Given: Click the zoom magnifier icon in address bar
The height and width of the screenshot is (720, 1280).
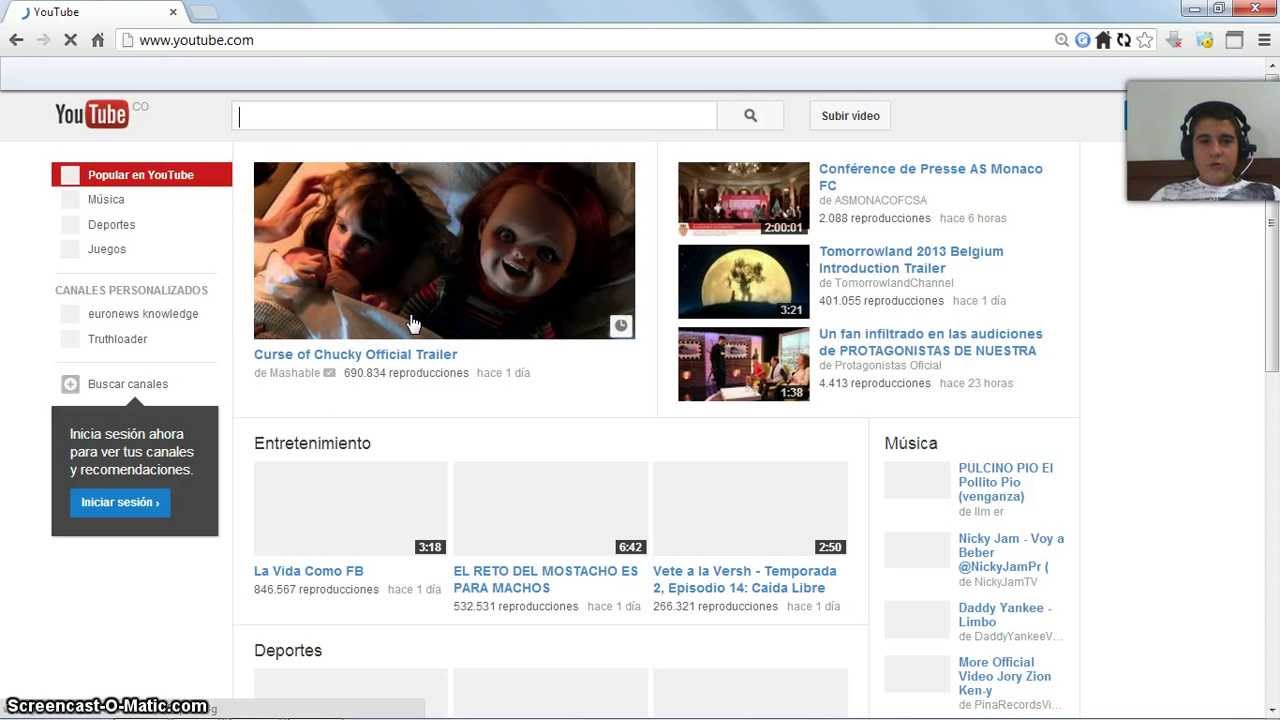Looking at the screenshot, I should tap(1062, 40).
